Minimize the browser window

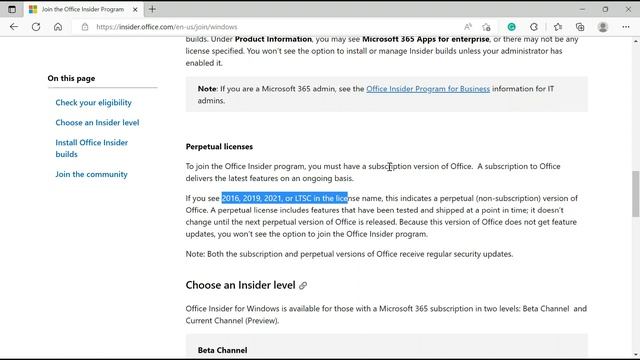(582, 9)
